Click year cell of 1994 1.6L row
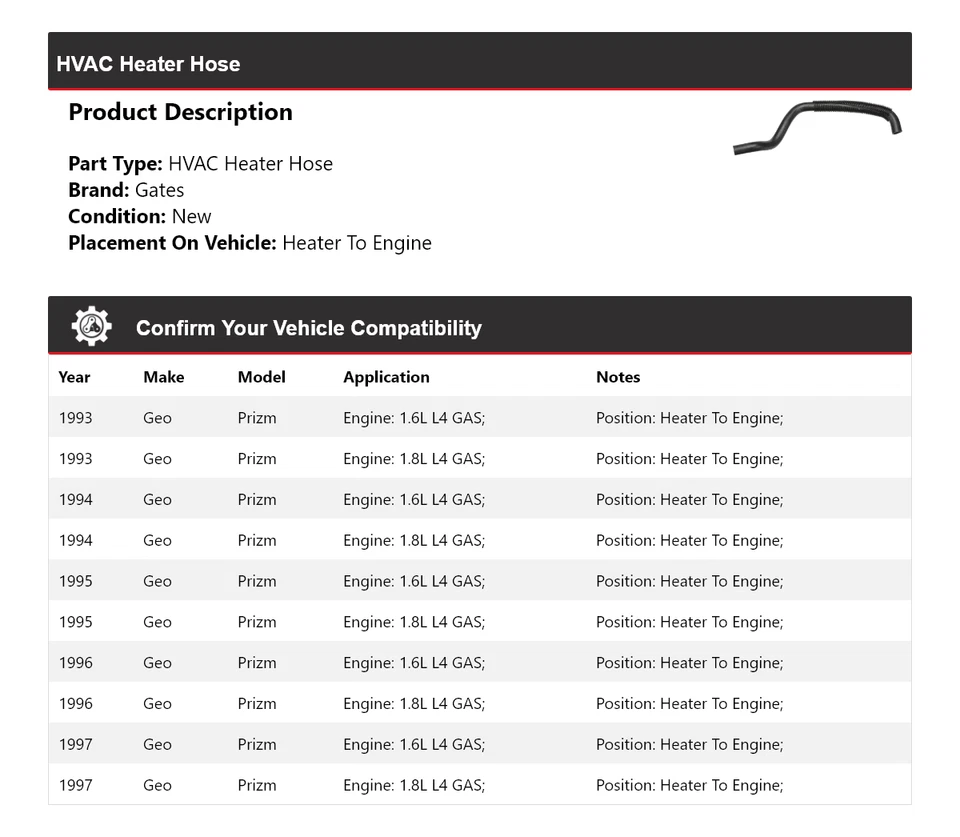 click(75, 500)
